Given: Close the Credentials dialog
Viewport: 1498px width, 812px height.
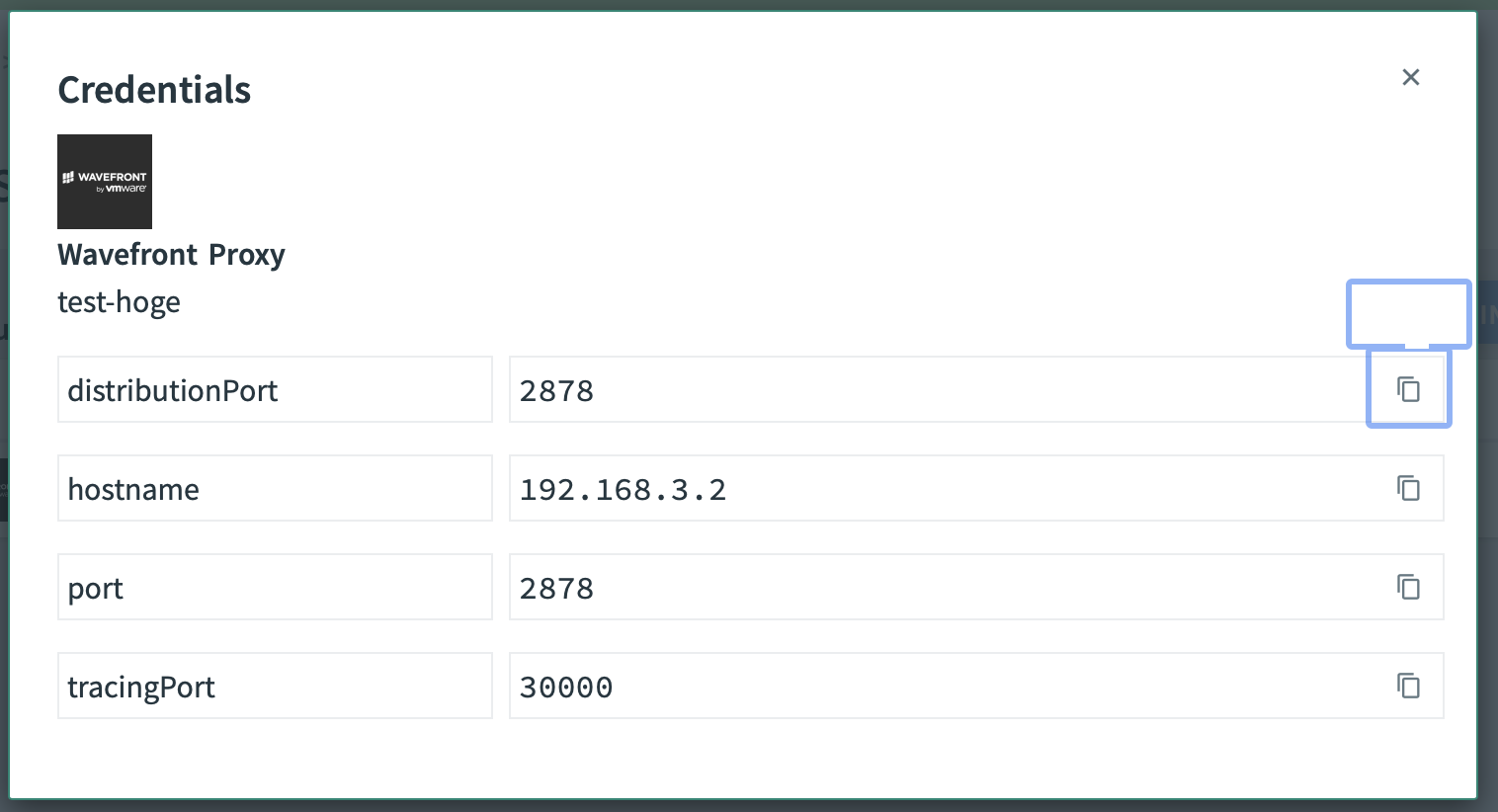Looking at the screenshot, I should point(1410,77).
